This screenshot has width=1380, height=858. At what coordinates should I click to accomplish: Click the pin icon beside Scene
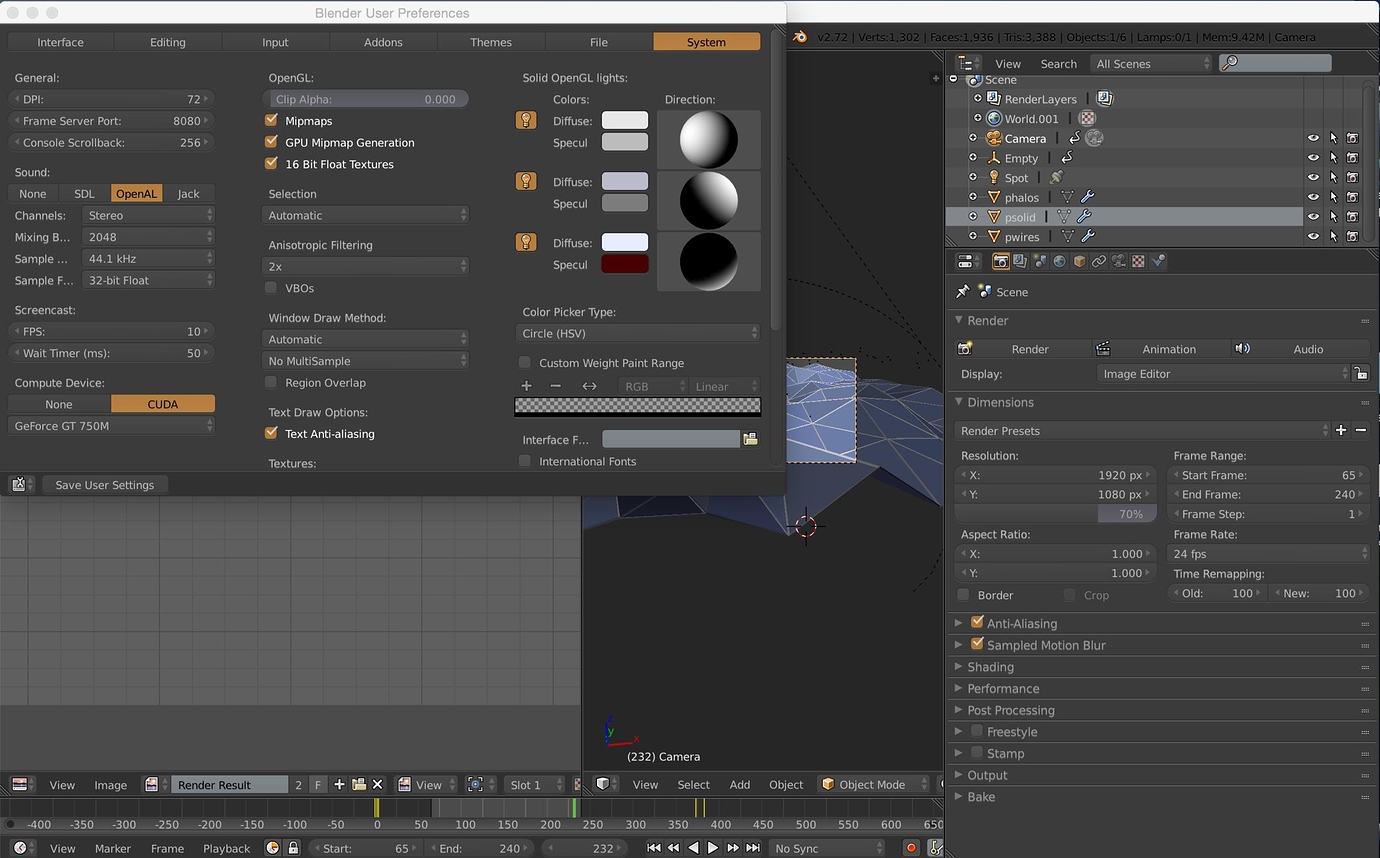[963, 292]
